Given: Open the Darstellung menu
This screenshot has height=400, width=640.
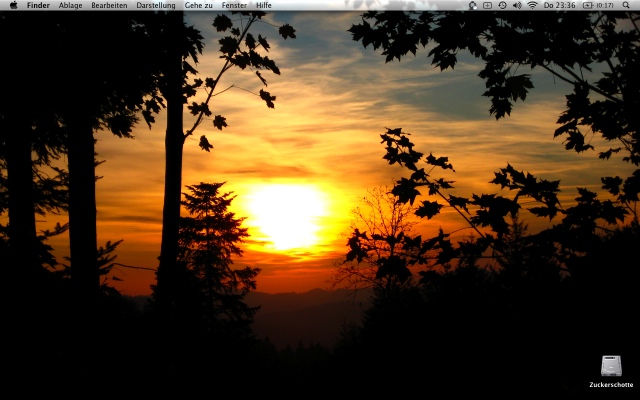Looking at the screenshot, I should click(156, 5).
